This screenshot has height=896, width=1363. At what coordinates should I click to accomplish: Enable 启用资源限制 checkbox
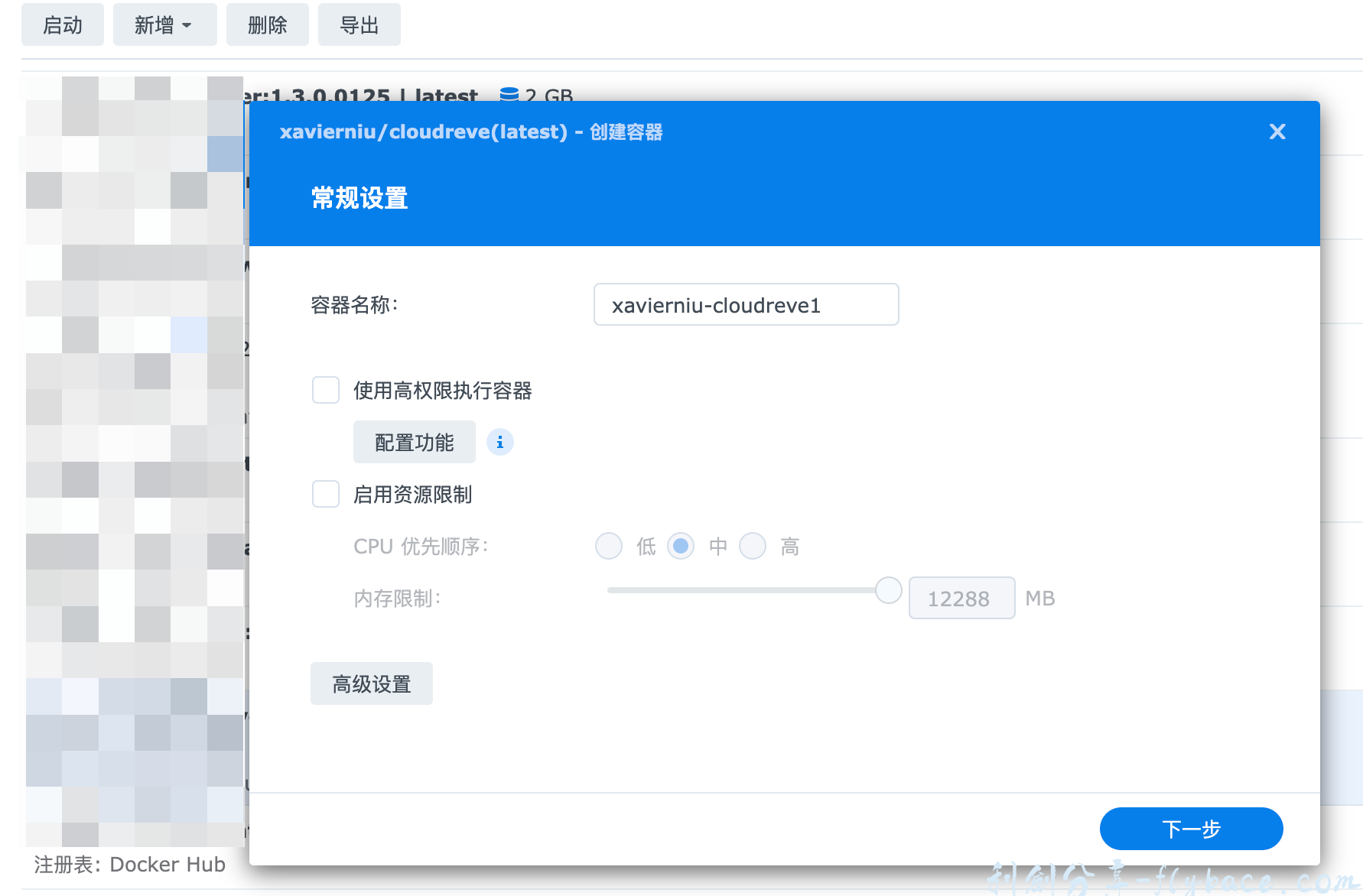pyautogui.click(x=326, y=494)
